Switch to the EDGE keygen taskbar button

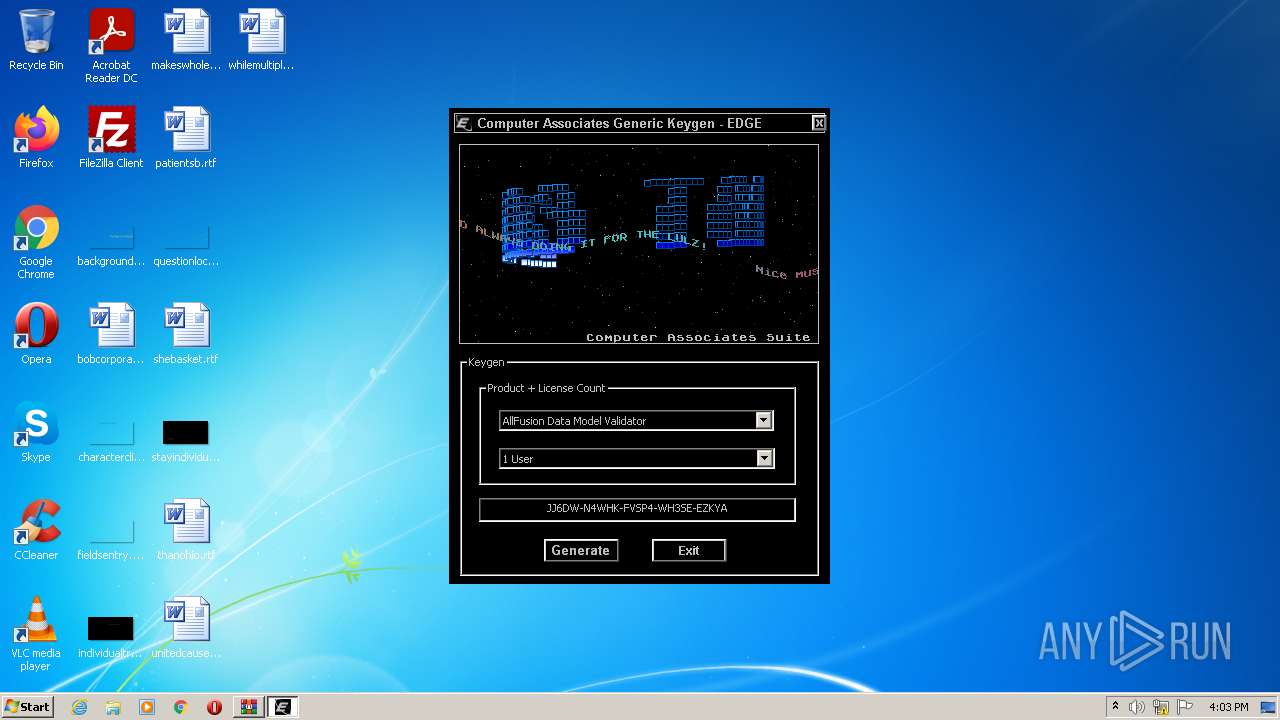(282, 707)
